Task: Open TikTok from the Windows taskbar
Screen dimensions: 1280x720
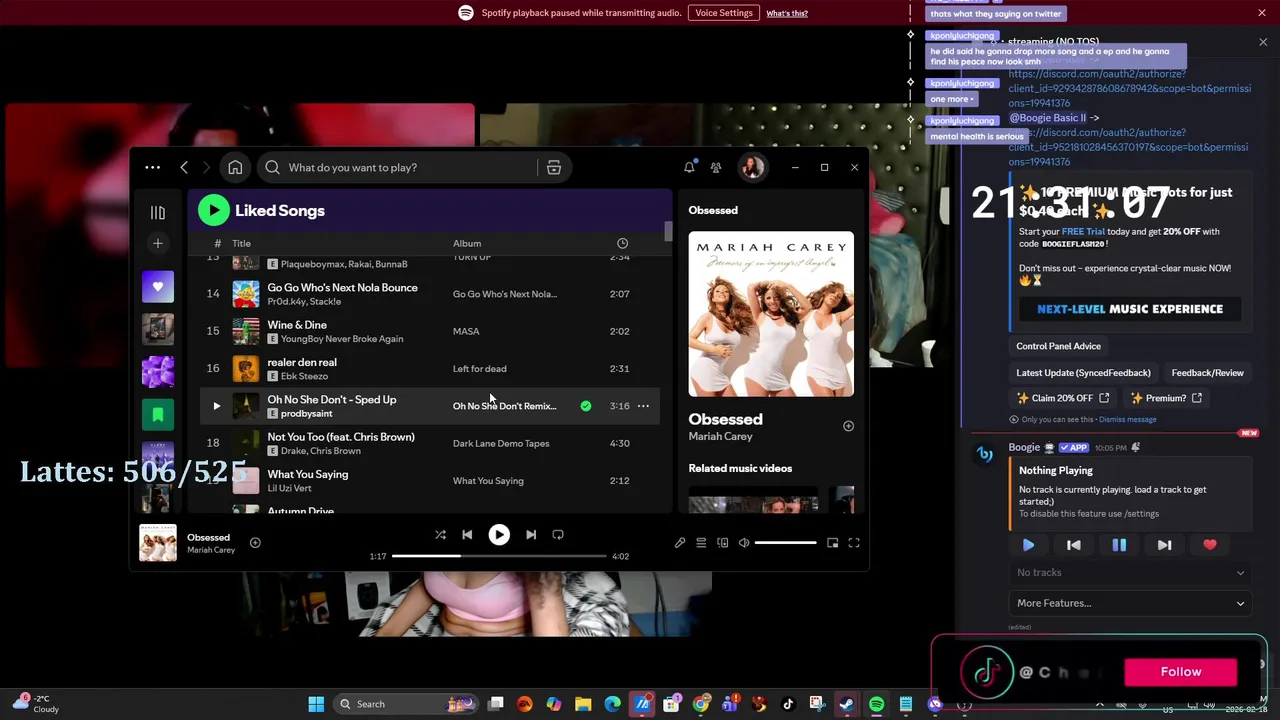Action: pos(788,704)
